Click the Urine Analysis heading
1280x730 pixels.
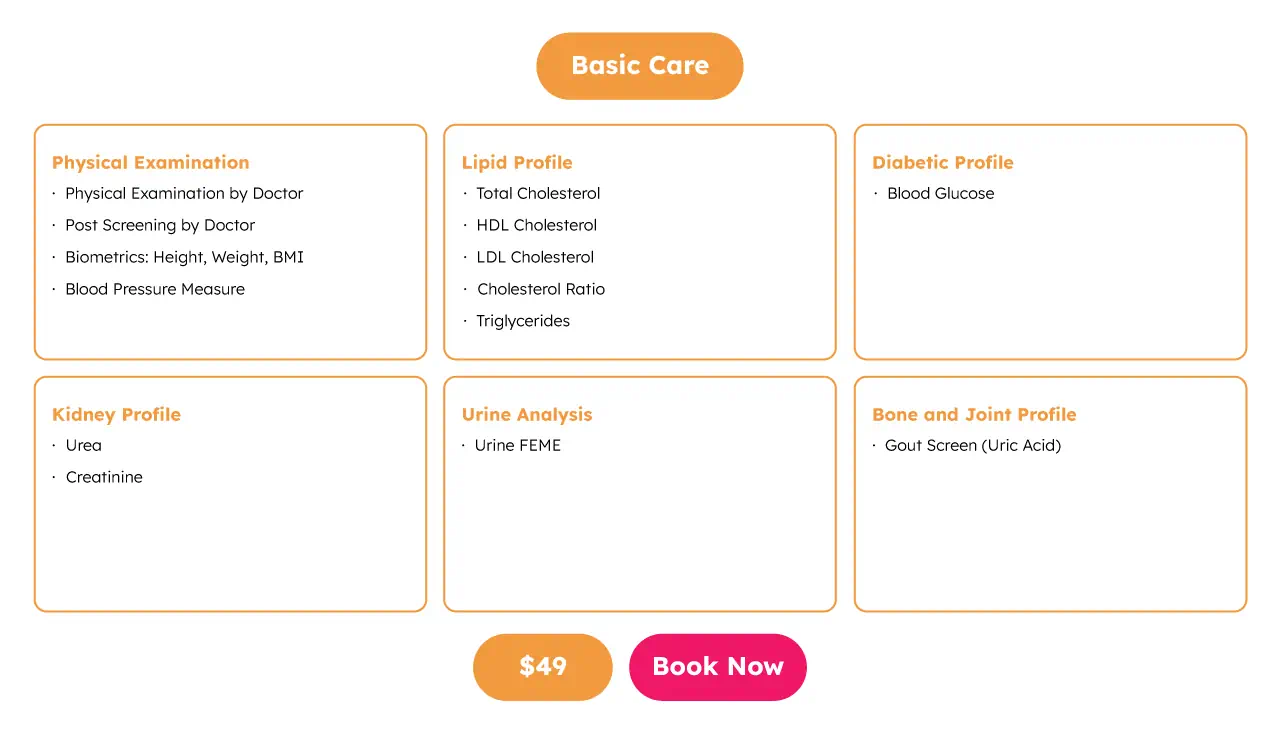pos(527,415)
